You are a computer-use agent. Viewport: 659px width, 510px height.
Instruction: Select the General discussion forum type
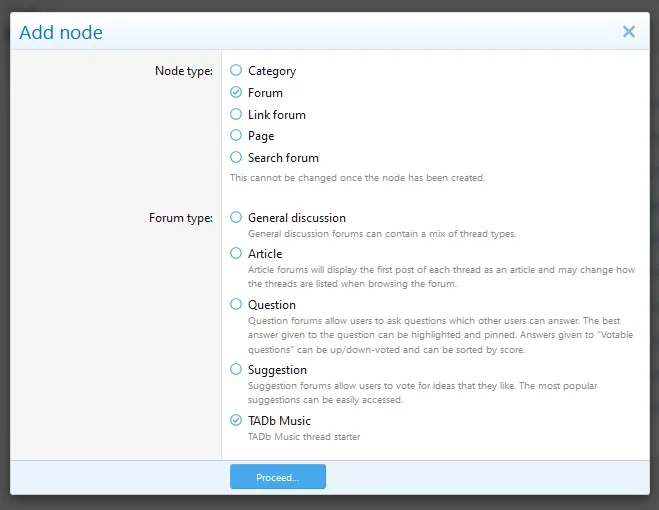tap(236, 217)
